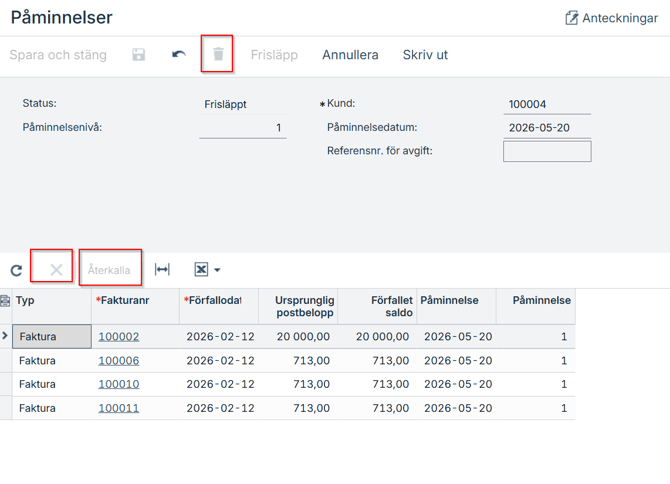Click reminder date 2026-05-20 in row 100011
This screenshot has width=670, height=484.
(x=456, y=408)
